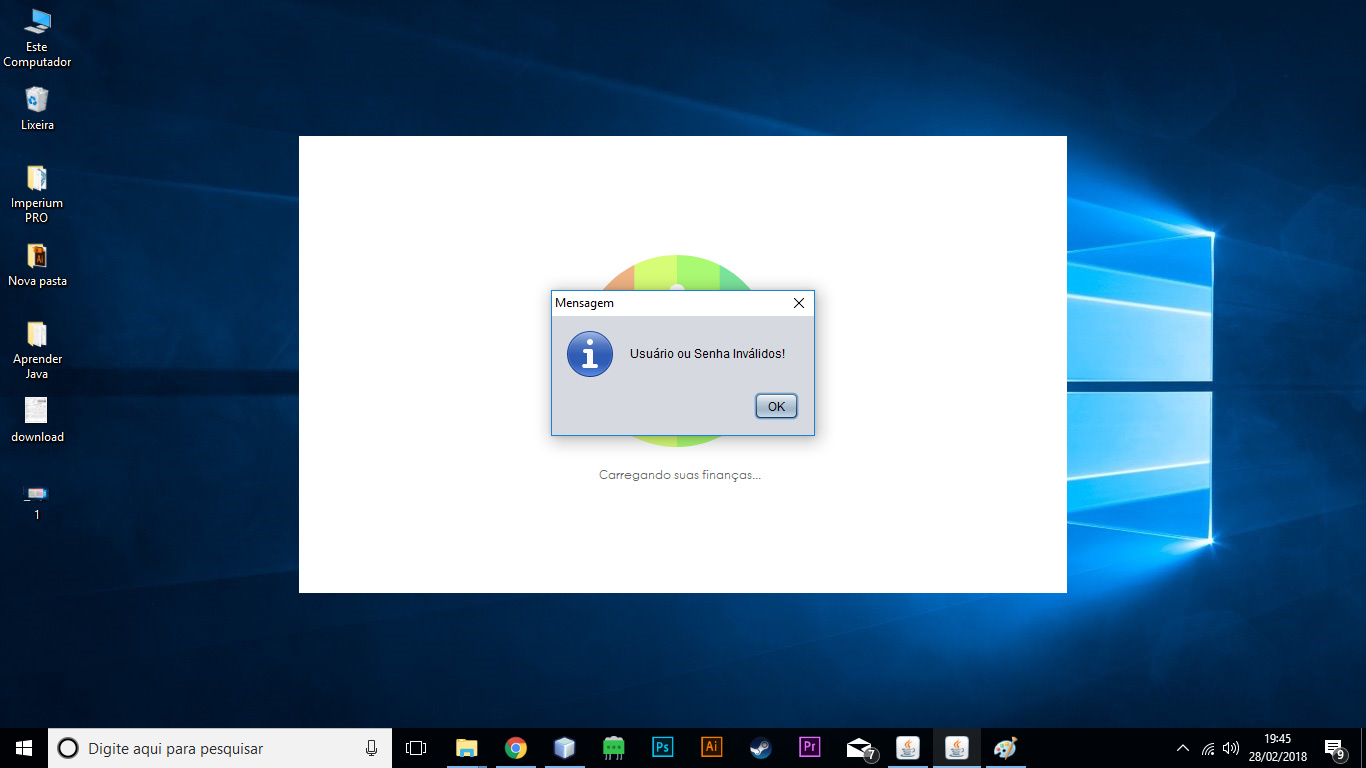Select the download file on the desktop
The height and width of the screenshot is (768, 1366).
37,420
